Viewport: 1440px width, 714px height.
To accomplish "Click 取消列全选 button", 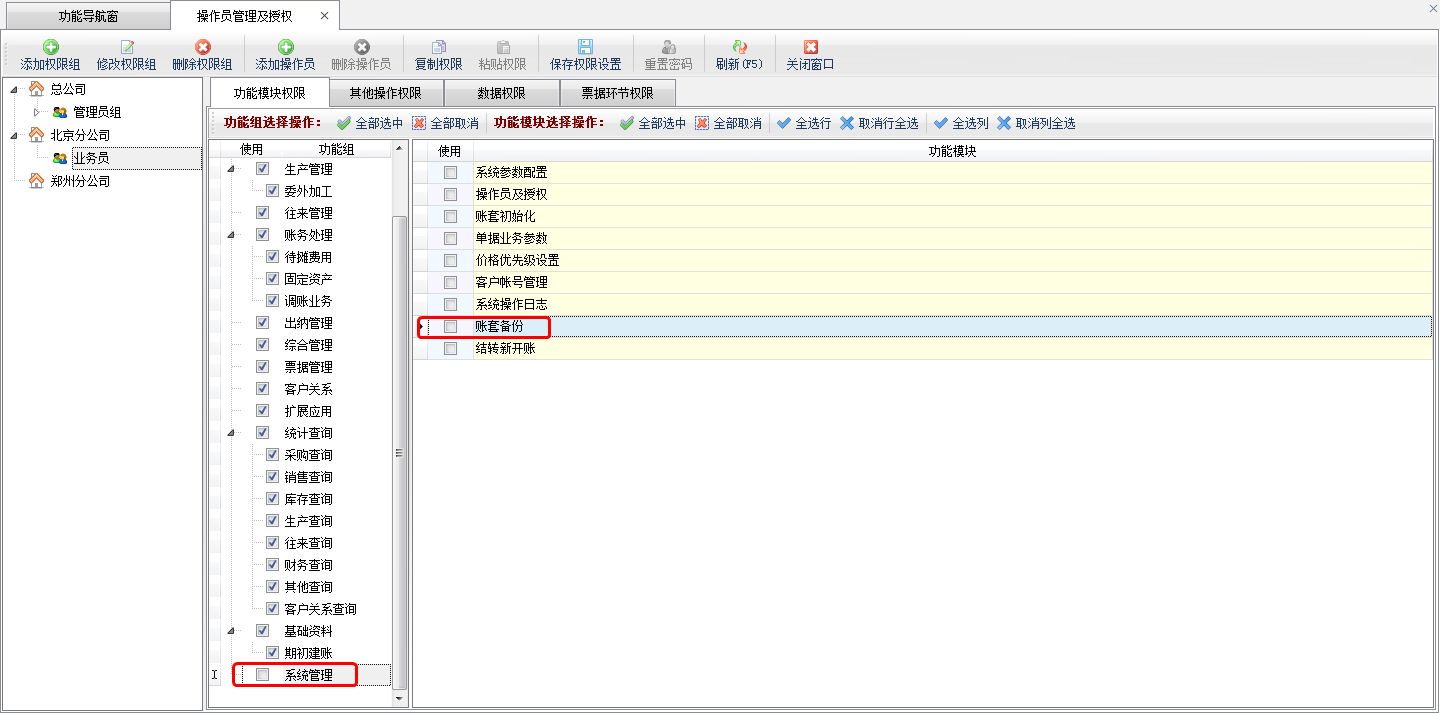I will tap(1036, 123).
